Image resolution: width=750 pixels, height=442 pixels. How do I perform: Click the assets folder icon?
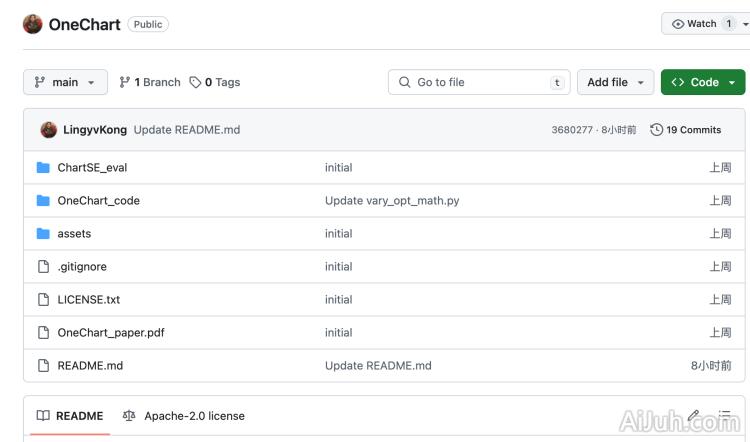click(43, 234)
